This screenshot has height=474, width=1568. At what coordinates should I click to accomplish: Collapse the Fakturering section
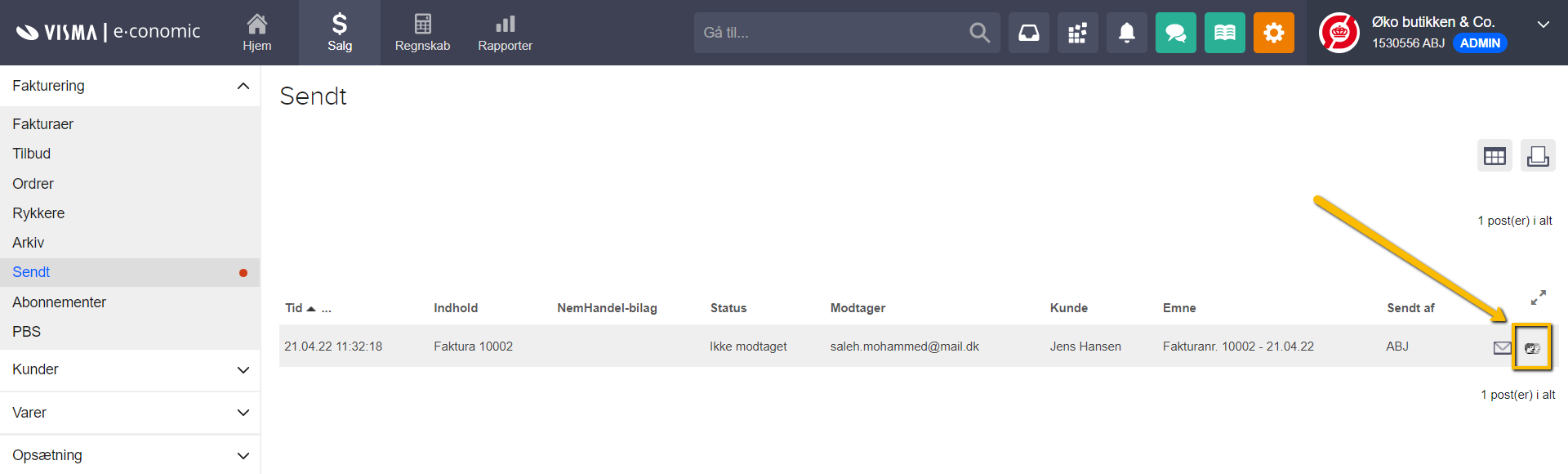click(243, 86)
